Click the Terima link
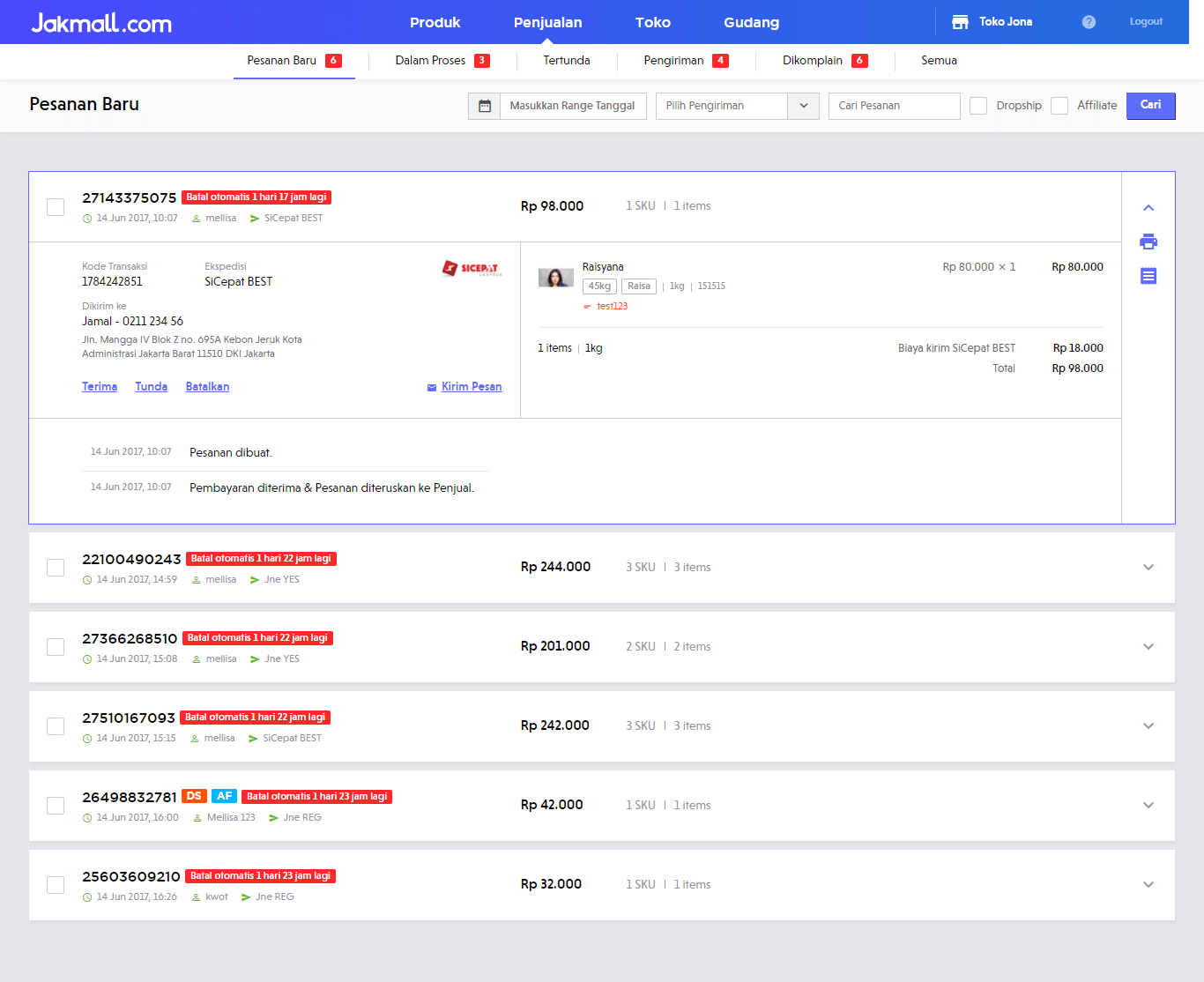 pos(100,387)
